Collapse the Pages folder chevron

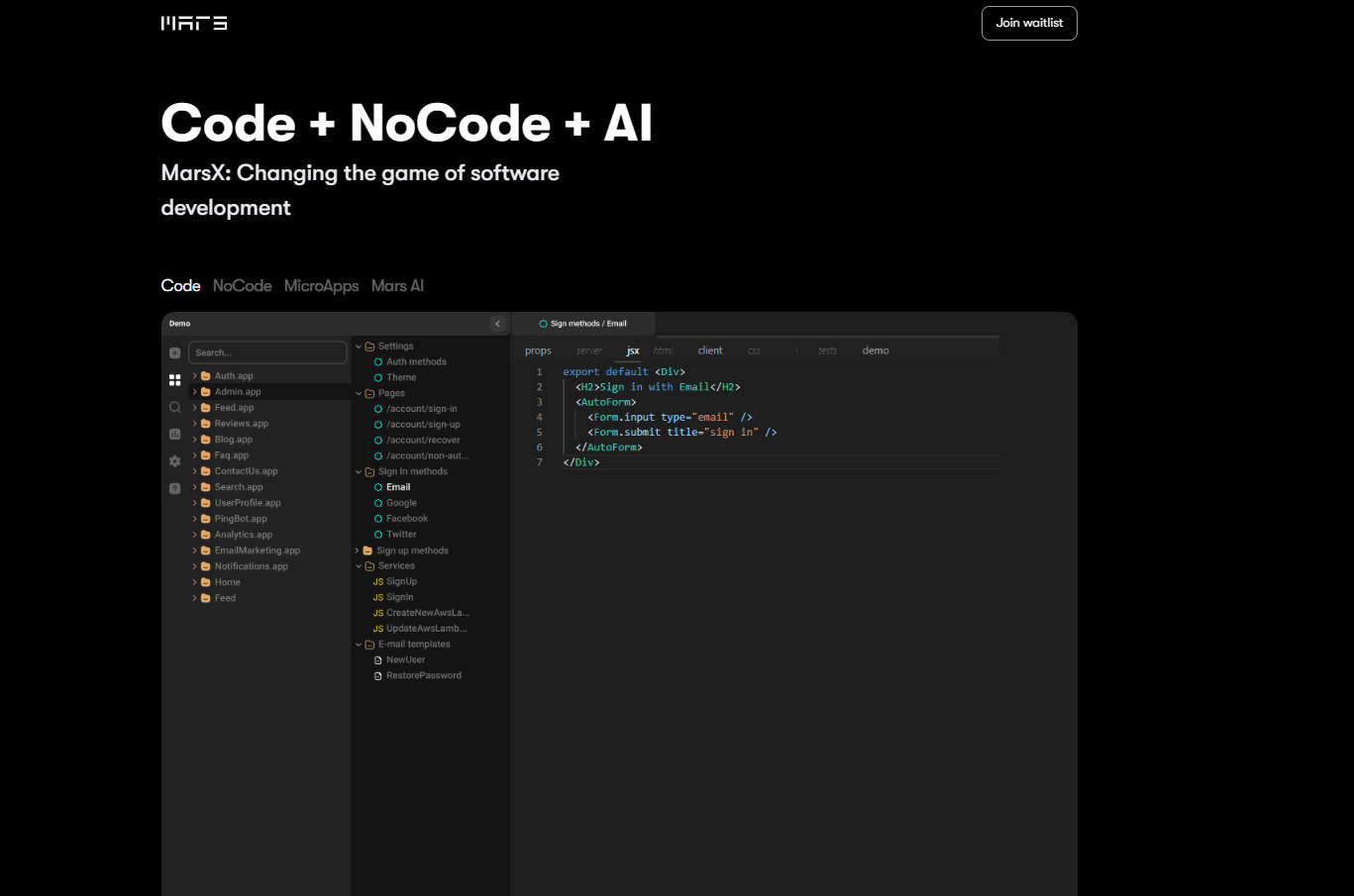click(359, 394)
